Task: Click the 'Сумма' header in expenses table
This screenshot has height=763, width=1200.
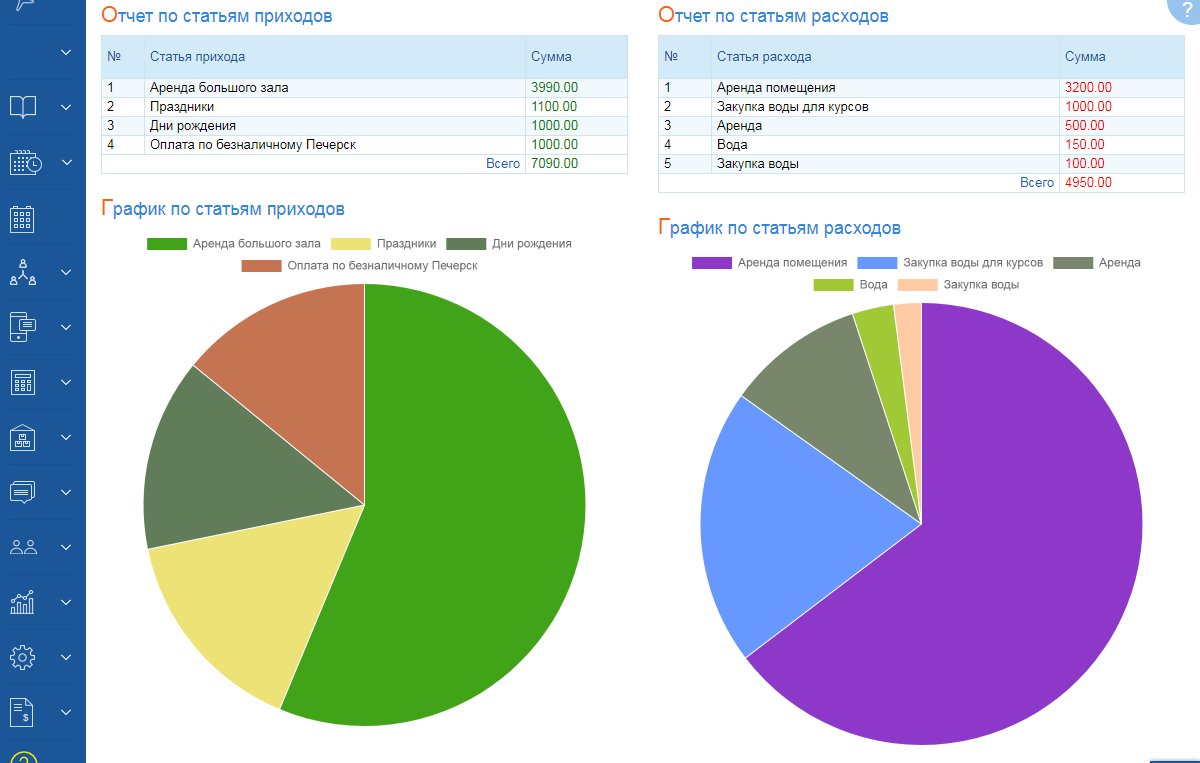Action: click(x=1085, y=57)
